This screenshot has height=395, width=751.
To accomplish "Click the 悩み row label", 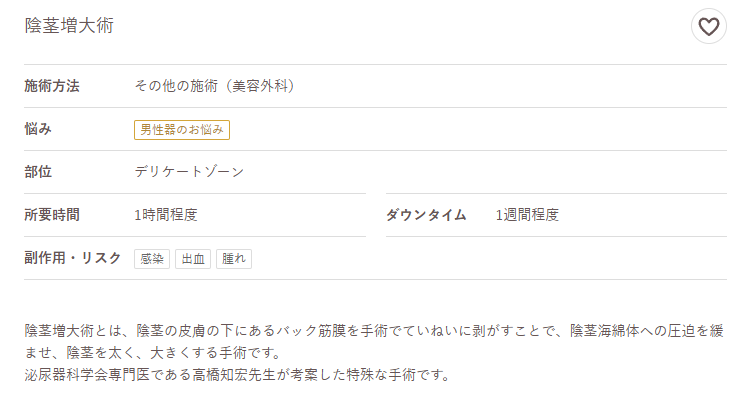I will (x=38, y=129).
